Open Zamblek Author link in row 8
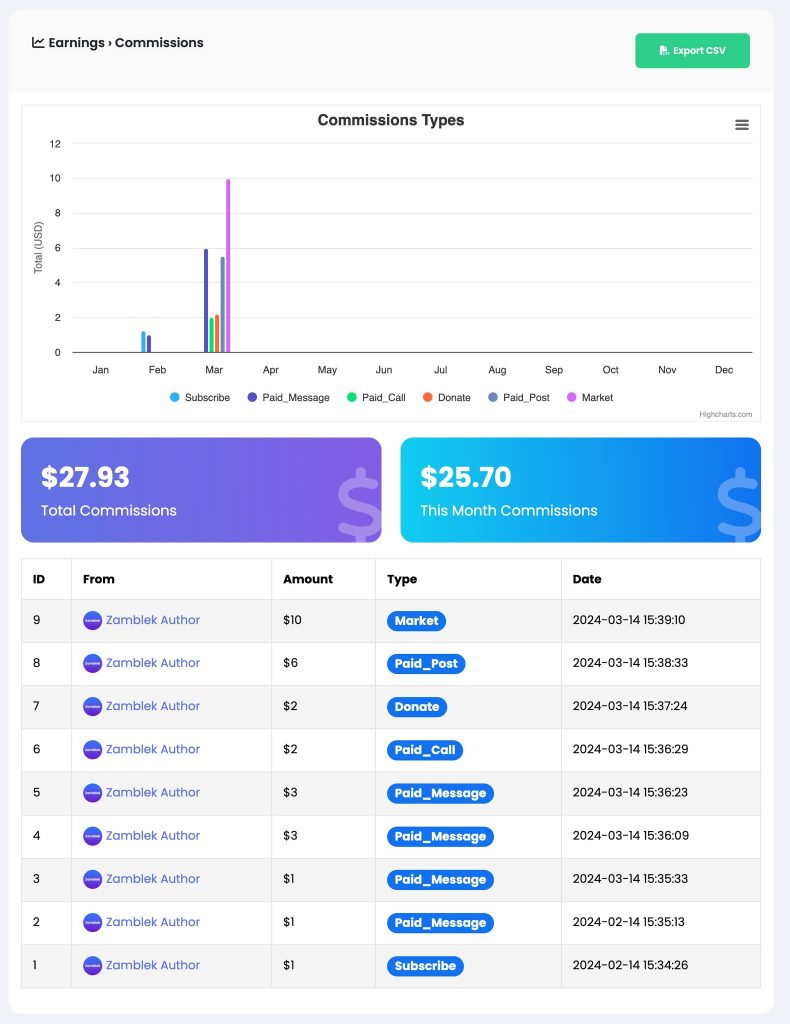The height and width of the screenshot is (1024, 790). [153, 663]
